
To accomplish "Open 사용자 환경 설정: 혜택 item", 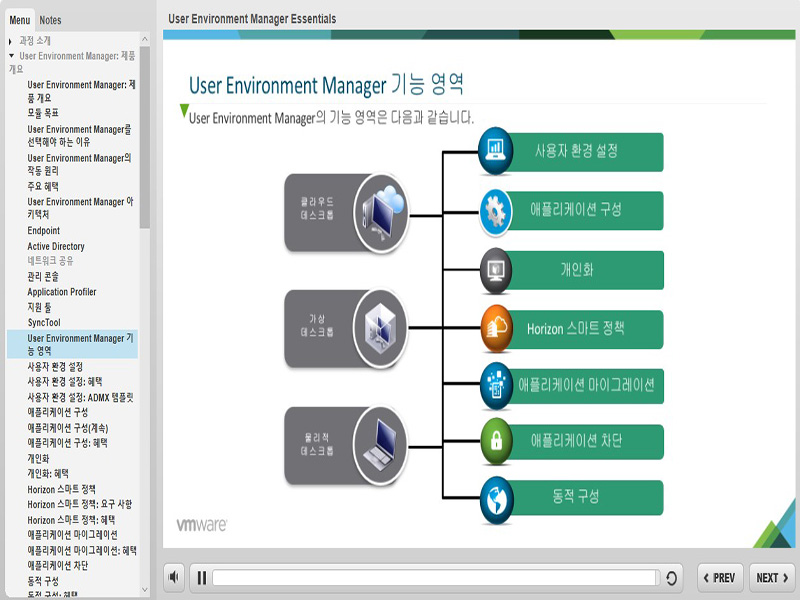I will pos(65,382).
